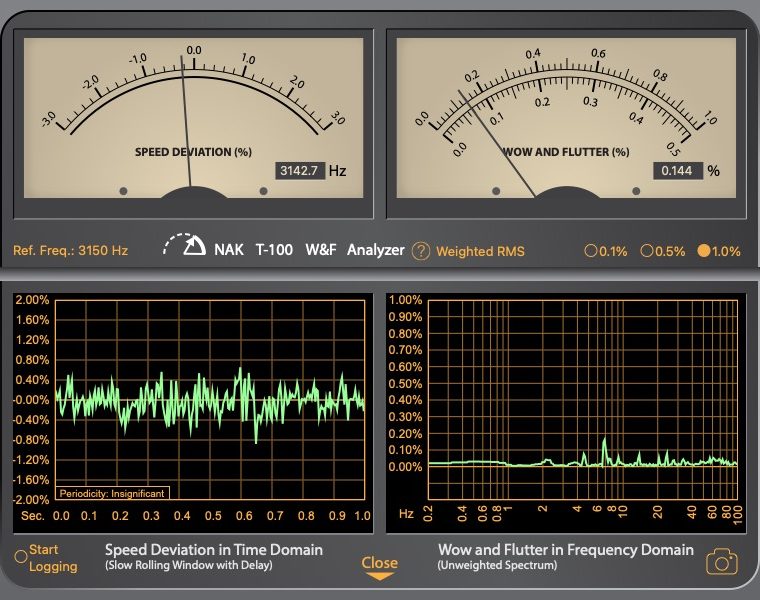This screenshot has width=760, height=600.
Task: Click left adjustment dot under Wow and Flutter meter
Action: (496, 190)
